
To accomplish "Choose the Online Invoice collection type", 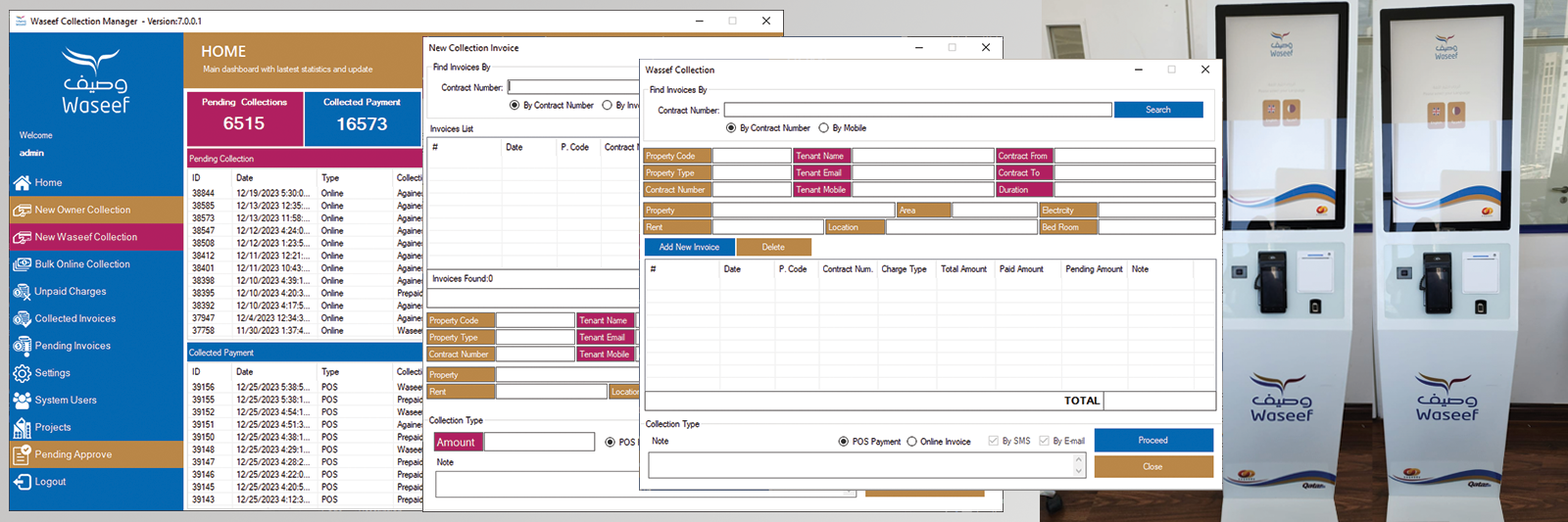I will pyautogui.click(x=911, y=442).
